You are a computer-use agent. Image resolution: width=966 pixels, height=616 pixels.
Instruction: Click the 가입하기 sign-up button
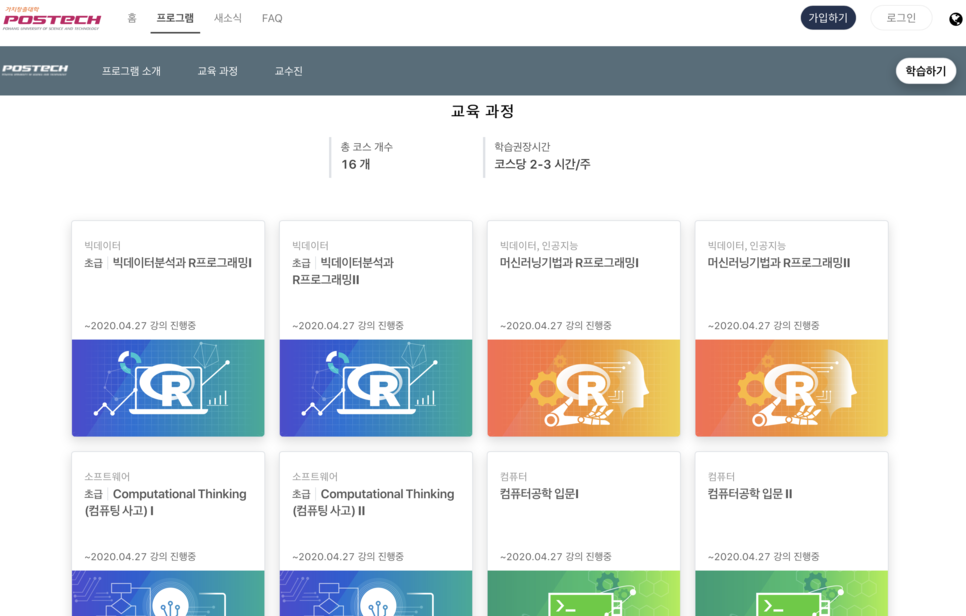(x=828, y=18)
